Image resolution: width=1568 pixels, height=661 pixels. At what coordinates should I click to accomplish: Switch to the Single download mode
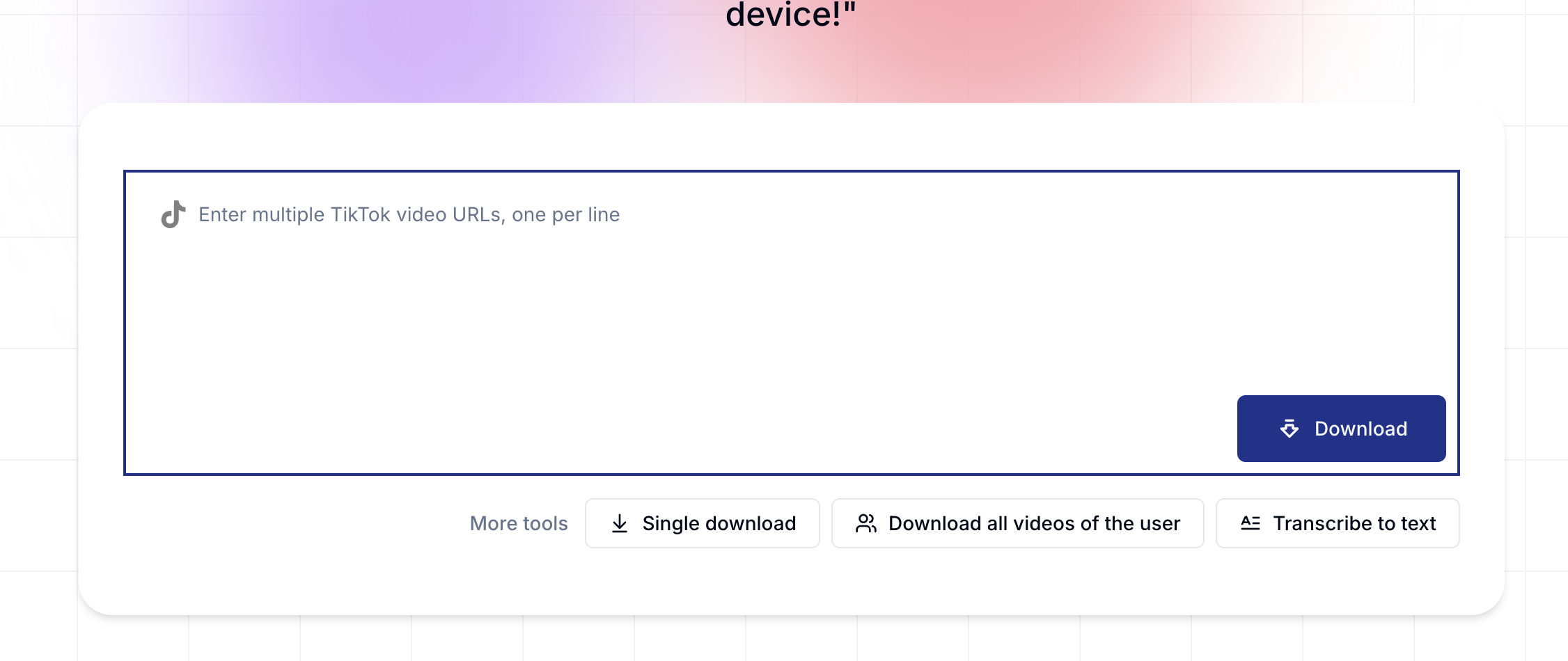click(x=702, y=523)
